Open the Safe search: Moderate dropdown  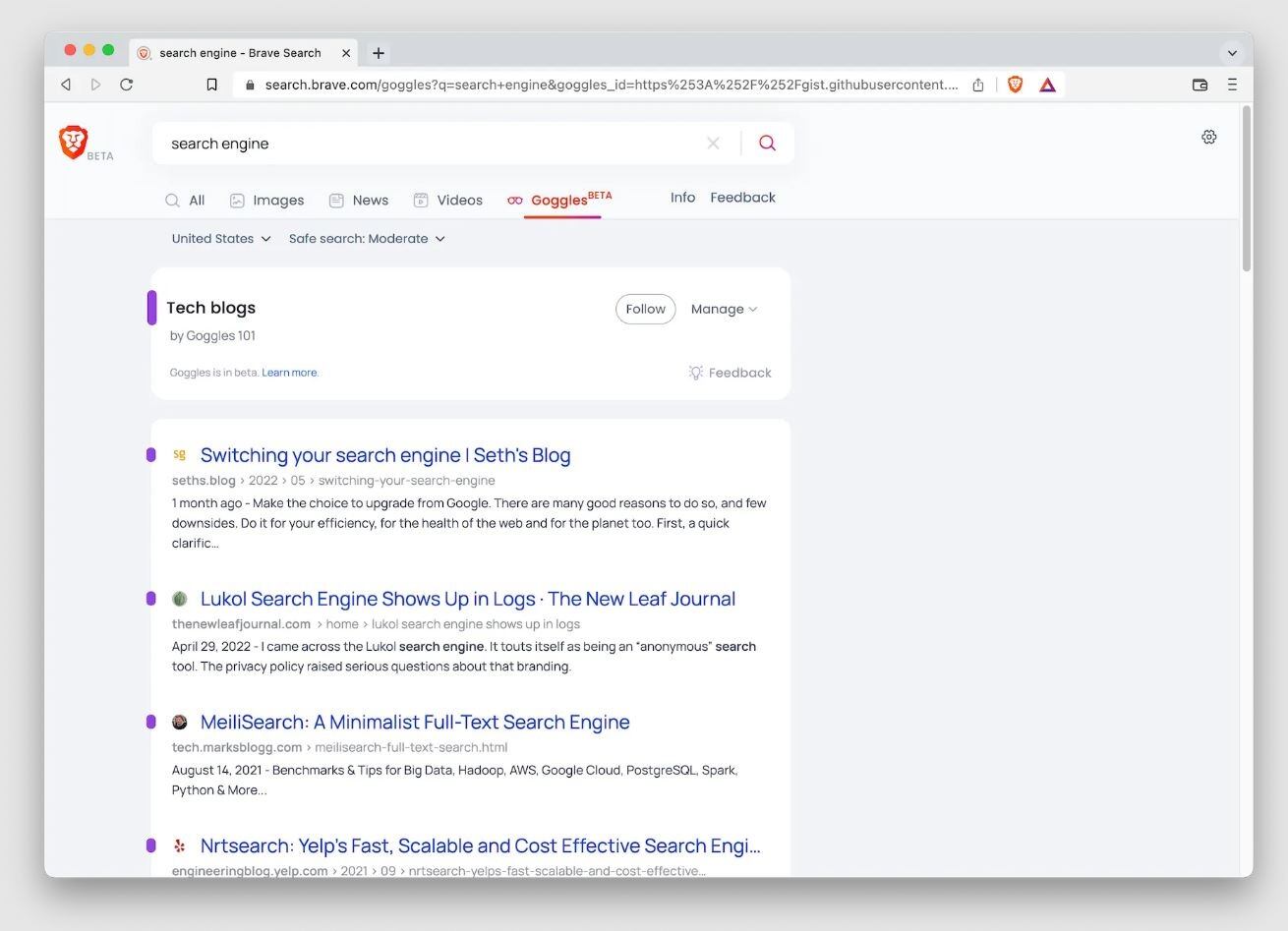tap(366, 239)
